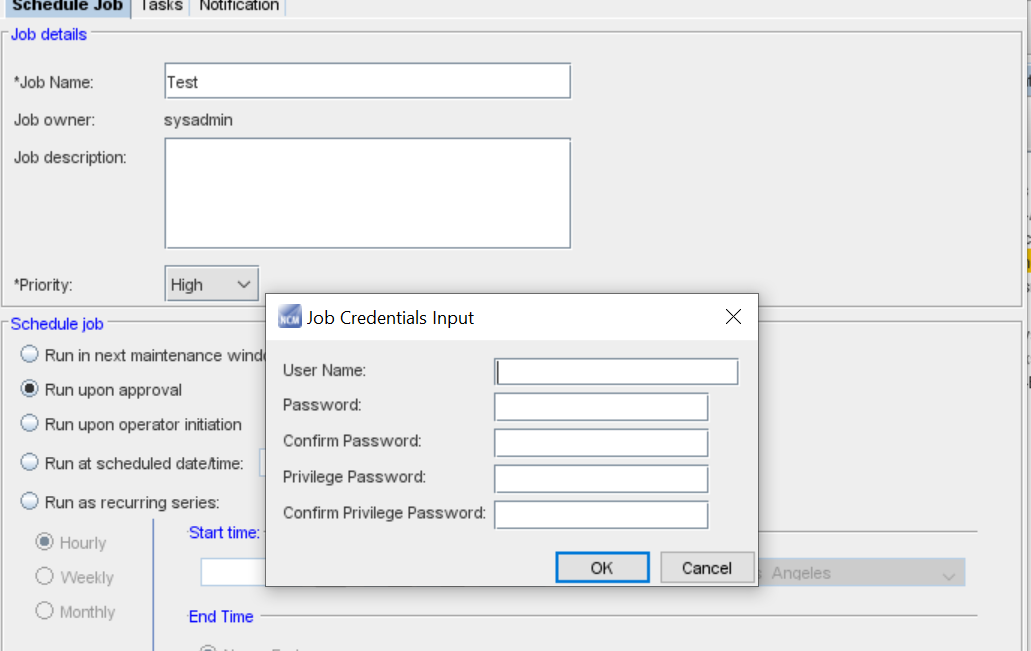This screenshot has width=1031, height=651.
Task: Close the Job Credentials Input dialog
Action: coord(733,317)
